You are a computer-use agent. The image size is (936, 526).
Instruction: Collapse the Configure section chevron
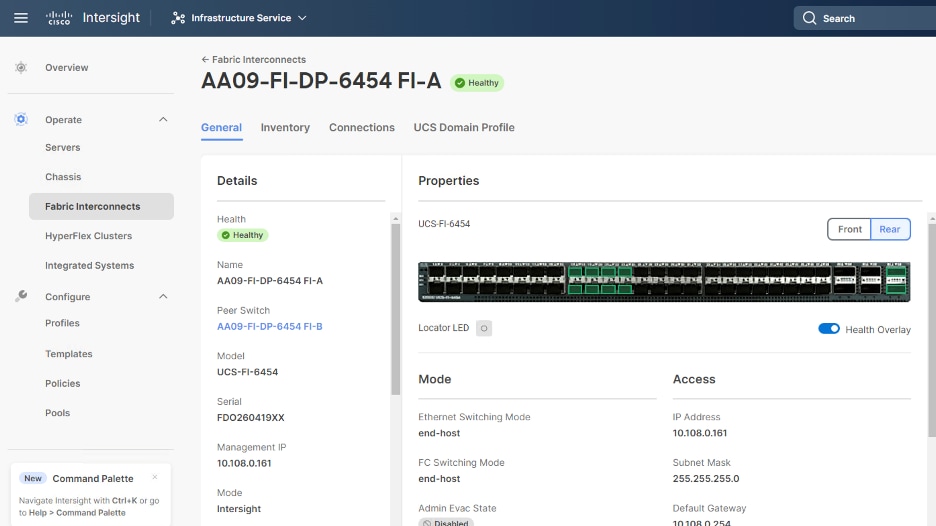(x=163, y=296)
